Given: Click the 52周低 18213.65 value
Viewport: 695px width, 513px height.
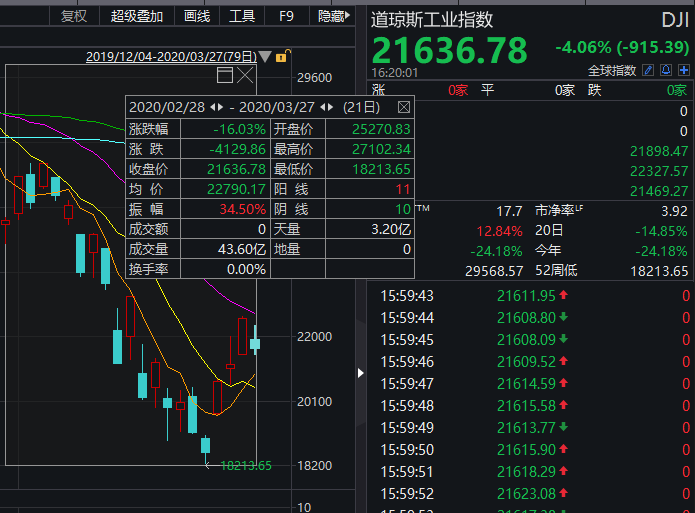Looking at the screenshot, I should tap(659, 271).
